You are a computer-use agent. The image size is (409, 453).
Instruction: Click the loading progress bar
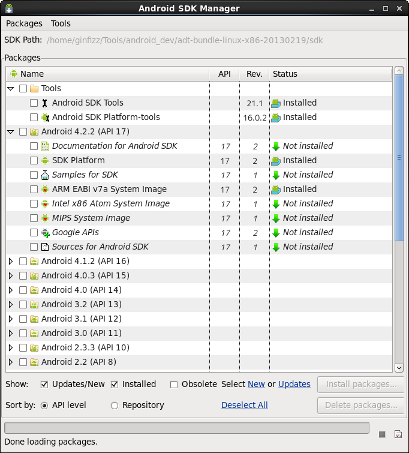point(187,428)
